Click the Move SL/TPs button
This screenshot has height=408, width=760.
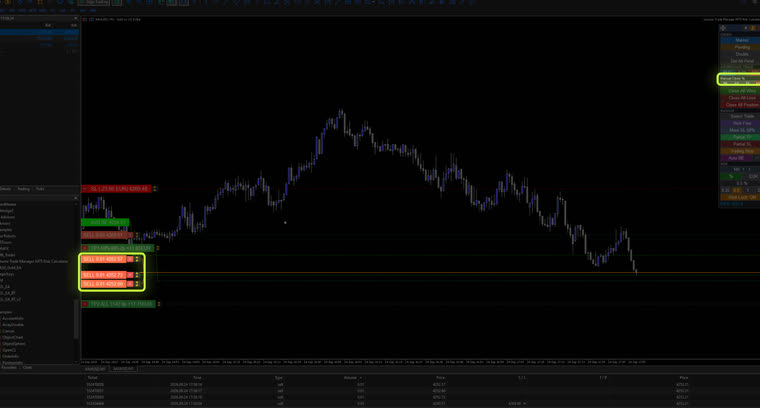tap(740, 130)
